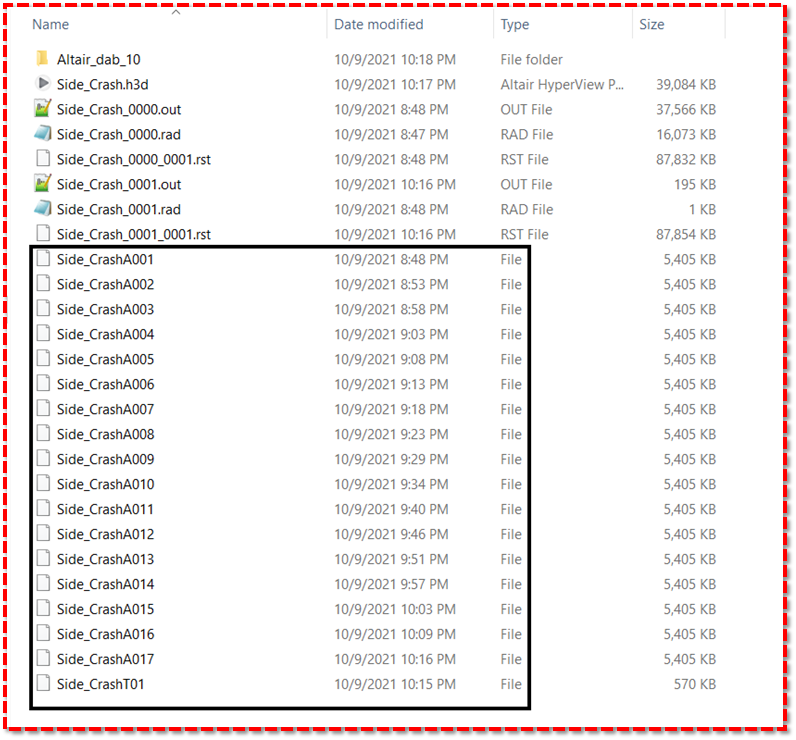Click the Side_CrashA013 blank file icon
Viewport: 796px width, 740px height.
point(43,558)
